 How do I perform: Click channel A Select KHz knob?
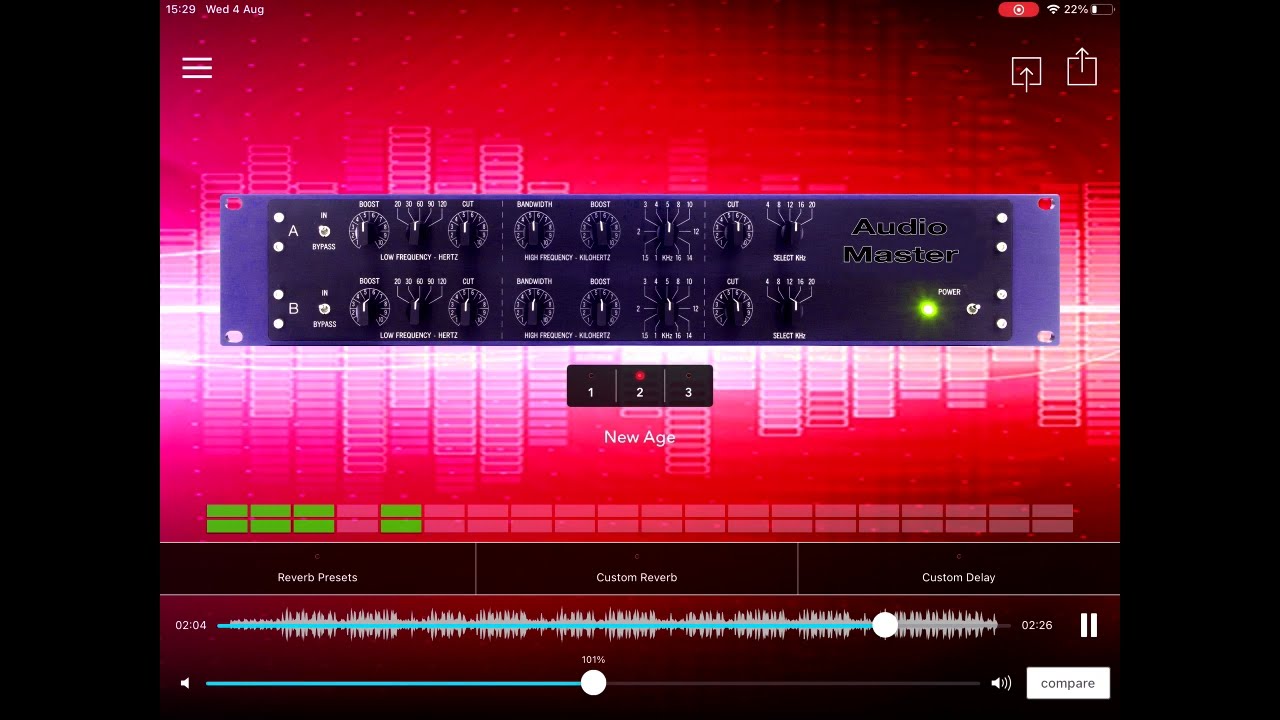(x=790, y=231)
